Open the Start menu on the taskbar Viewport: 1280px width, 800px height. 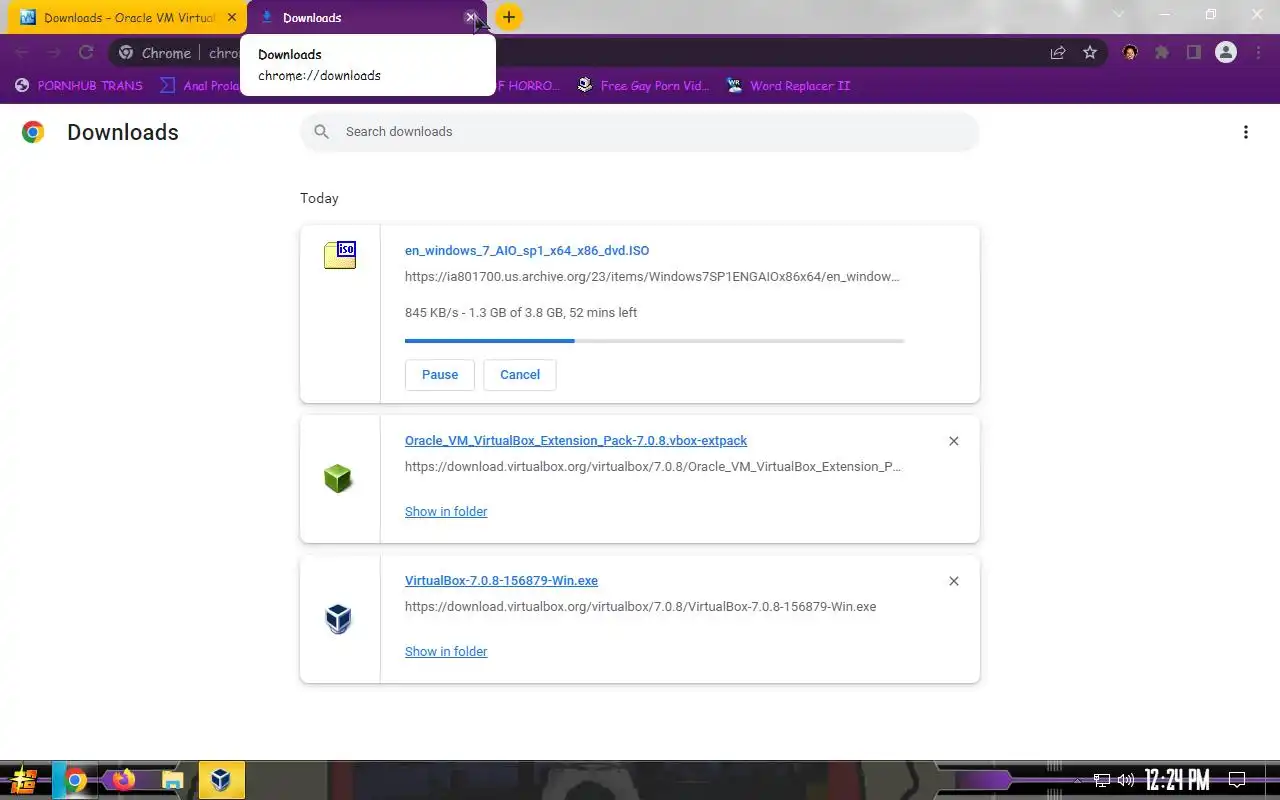tap(24, 780)
